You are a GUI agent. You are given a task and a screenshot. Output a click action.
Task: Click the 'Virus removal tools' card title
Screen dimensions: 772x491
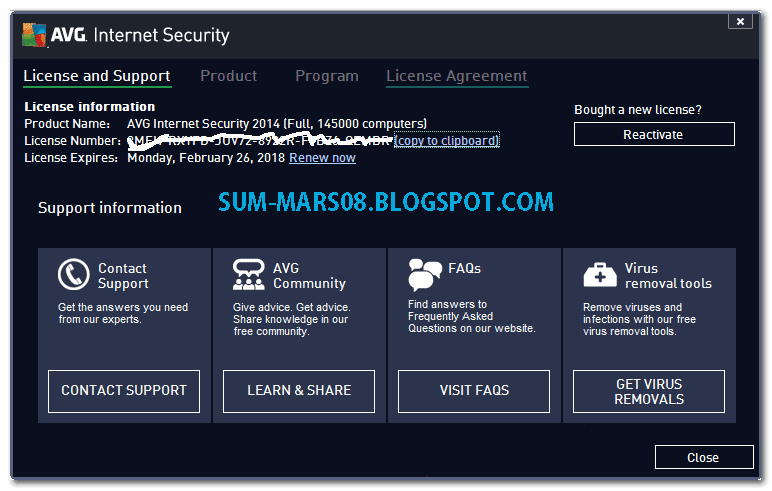point(668,276)
